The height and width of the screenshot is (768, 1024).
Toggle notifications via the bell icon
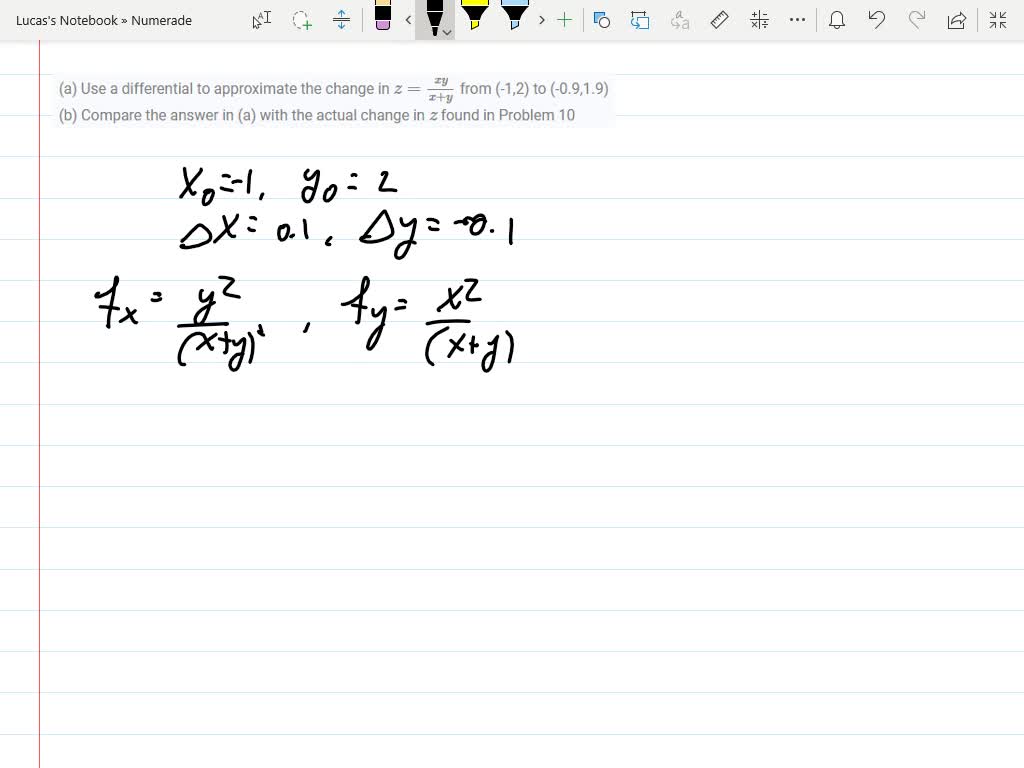[837, 20]
